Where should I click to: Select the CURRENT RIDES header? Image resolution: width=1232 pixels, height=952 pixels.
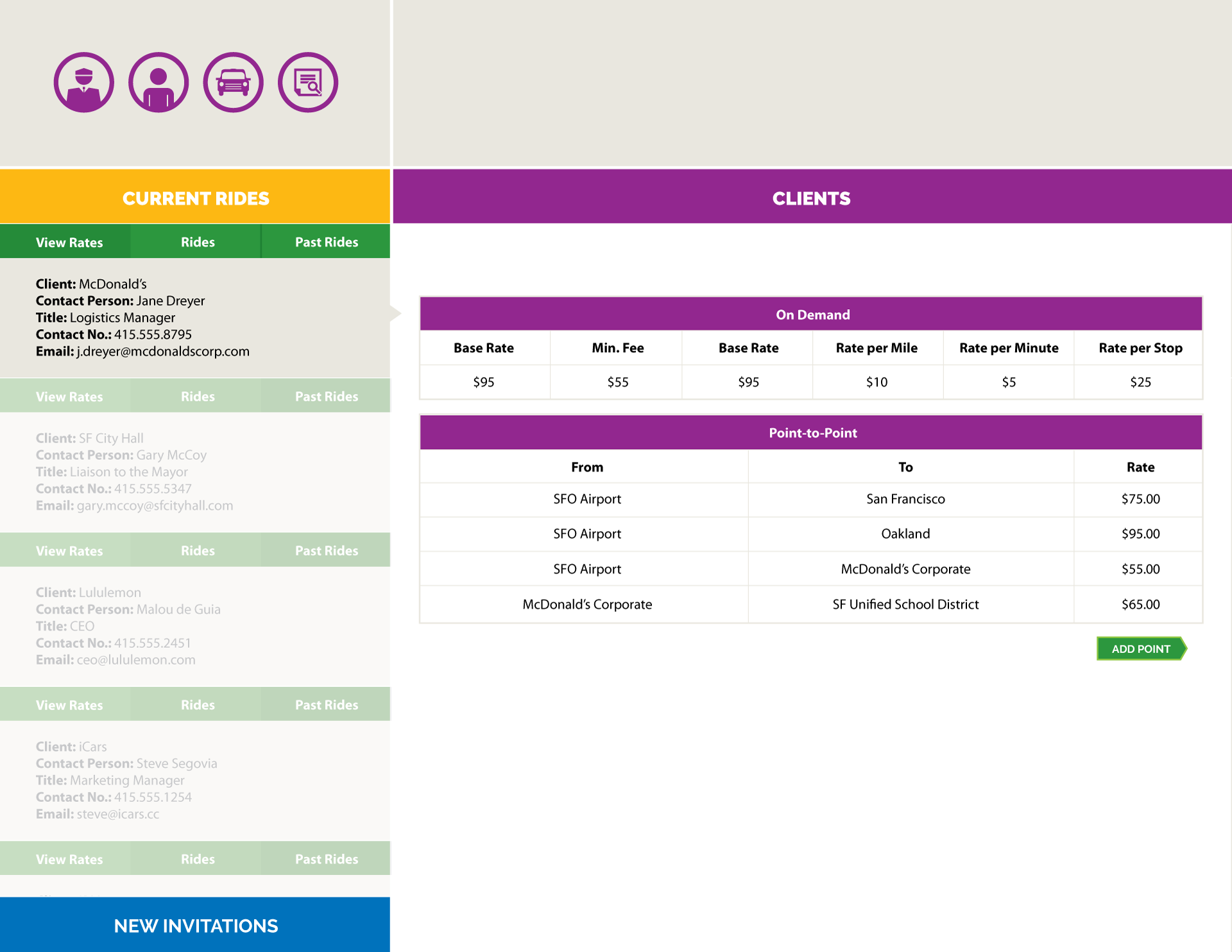pyautogui.click(x=196, y=198)
